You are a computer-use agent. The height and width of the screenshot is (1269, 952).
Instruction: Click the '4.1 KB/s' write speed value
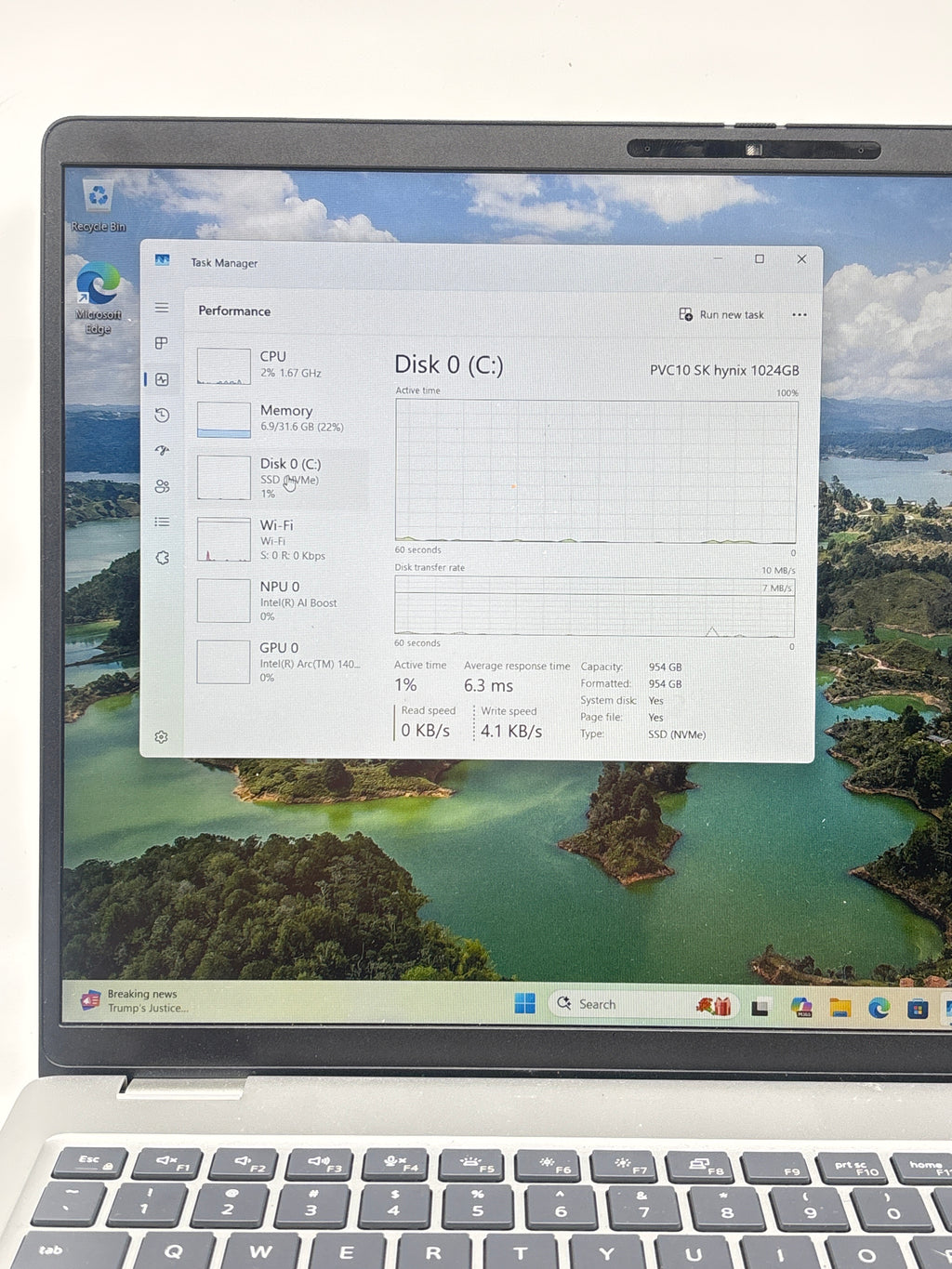[x=511, y=732]
